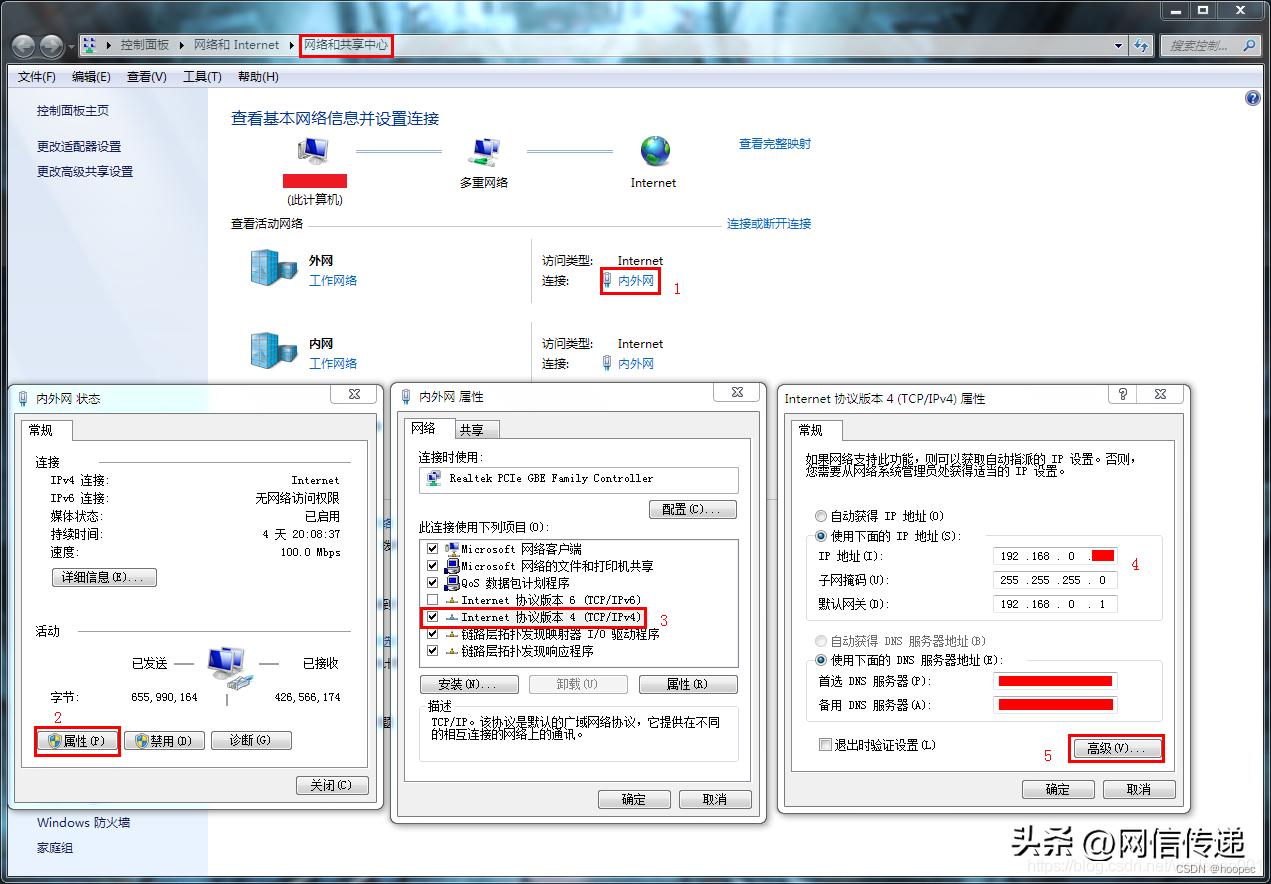Open the address bar history dropdown

click(1117, 45)
